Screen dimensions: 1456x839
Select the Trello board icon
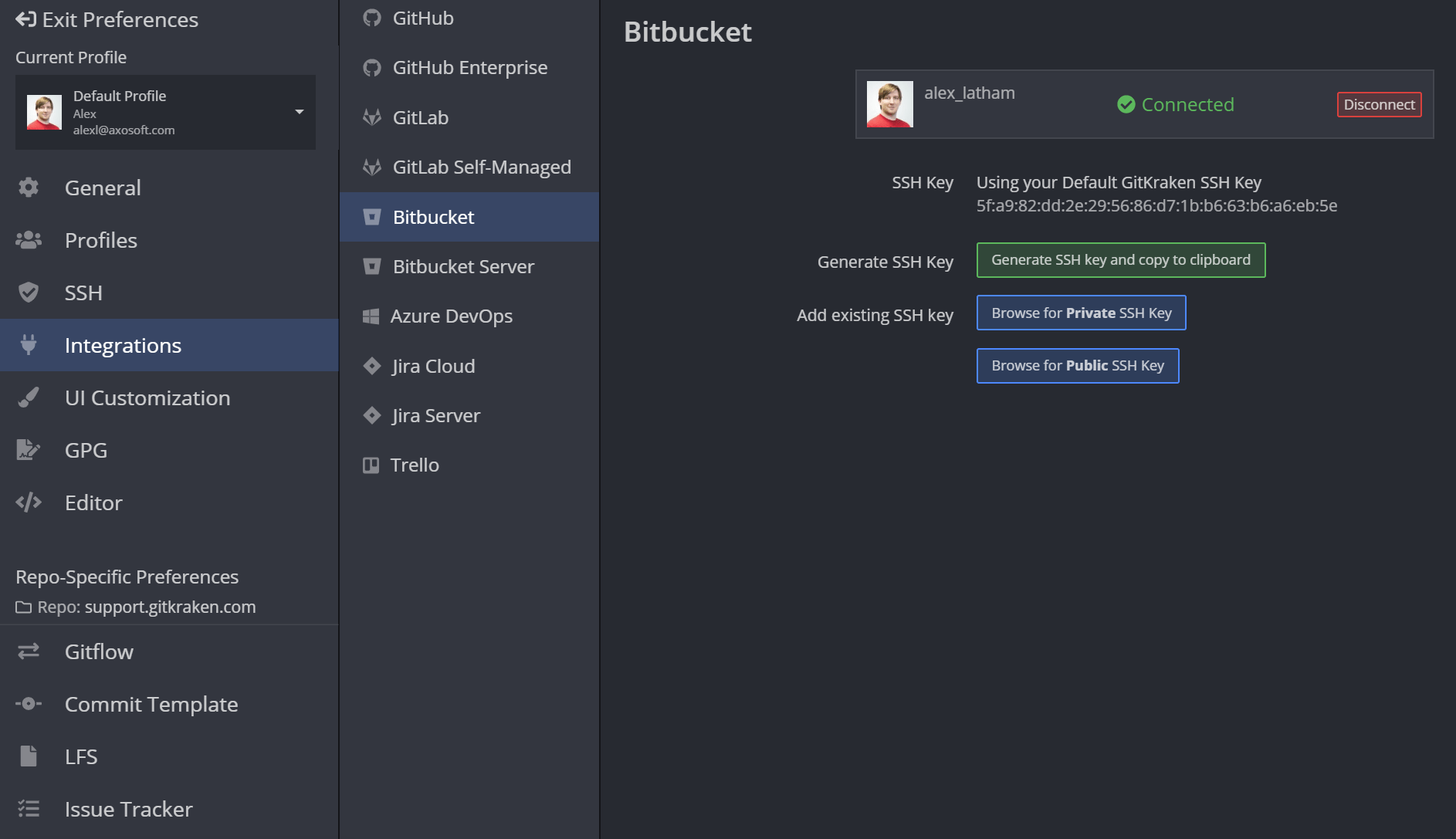pos(371,465)
